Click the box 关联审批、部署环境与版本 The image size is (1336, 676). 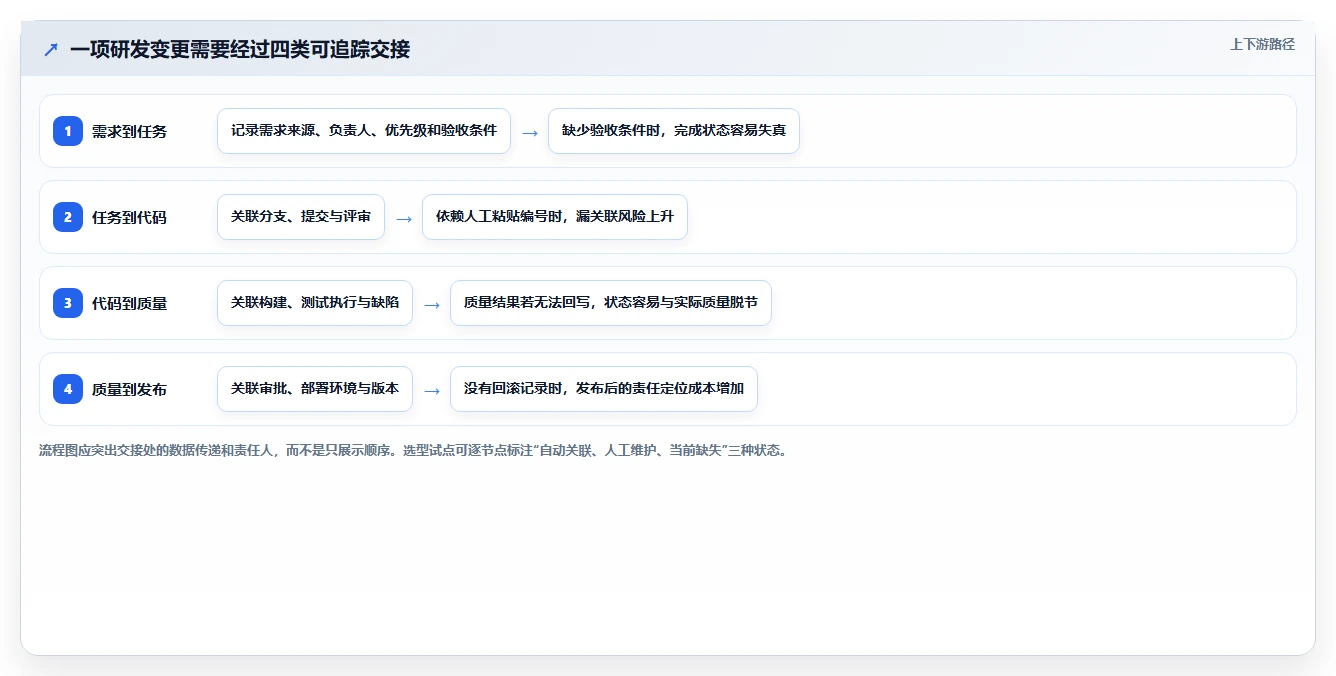point(315,389)
